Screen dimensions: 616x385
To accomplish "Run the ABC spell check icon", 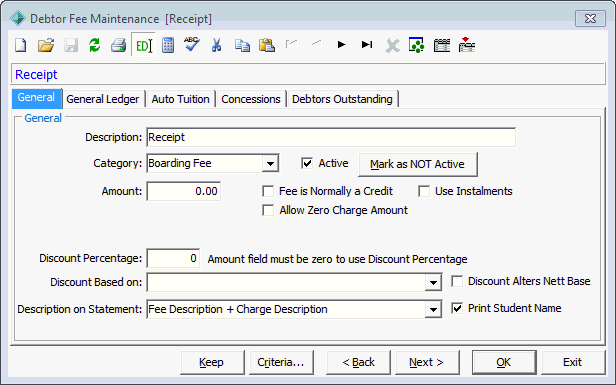I will tap(192, 44).
